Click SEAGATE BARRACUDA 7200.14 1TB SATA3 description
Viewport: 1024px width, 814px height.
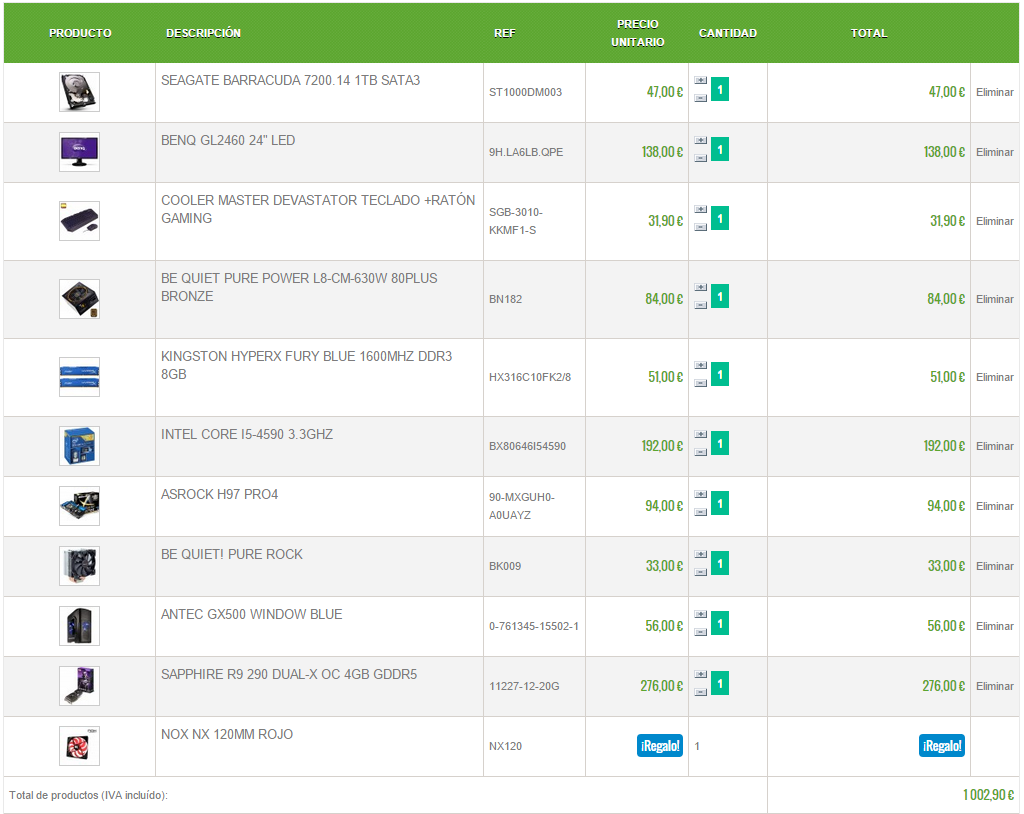tap(291, 80)
